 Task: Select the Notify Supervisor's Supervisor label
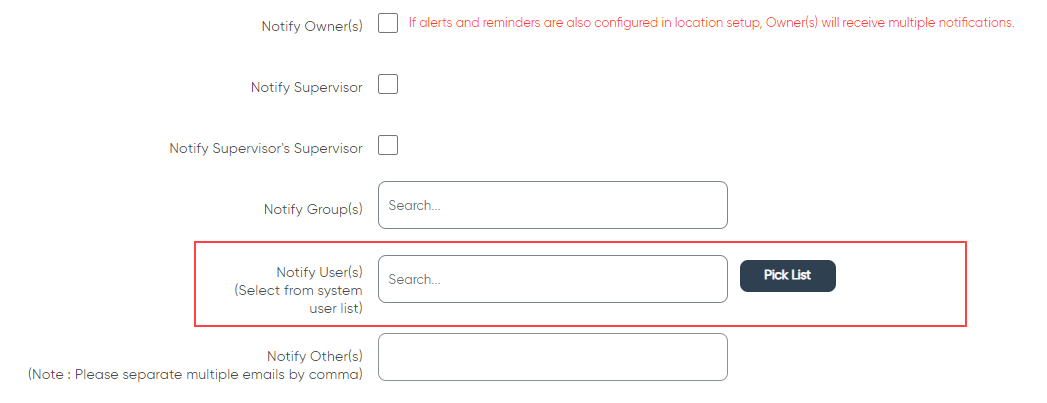pyautogui.click(x=266, y=148)
